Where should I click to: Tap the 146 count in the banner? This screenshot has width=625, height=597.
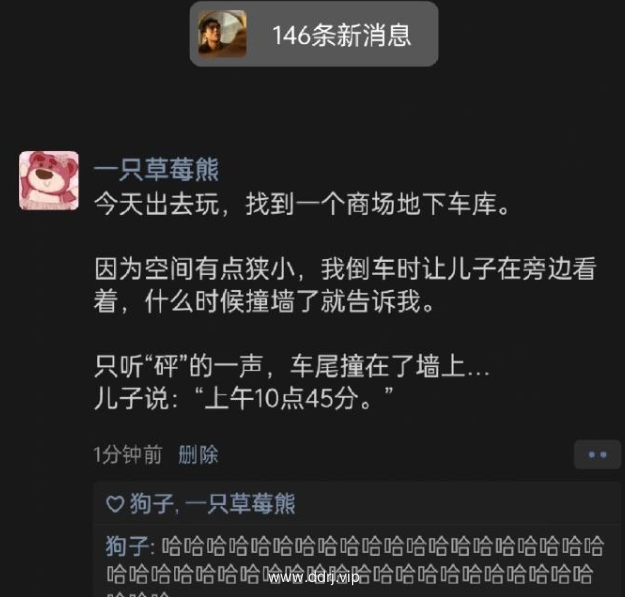pos(291,35)
